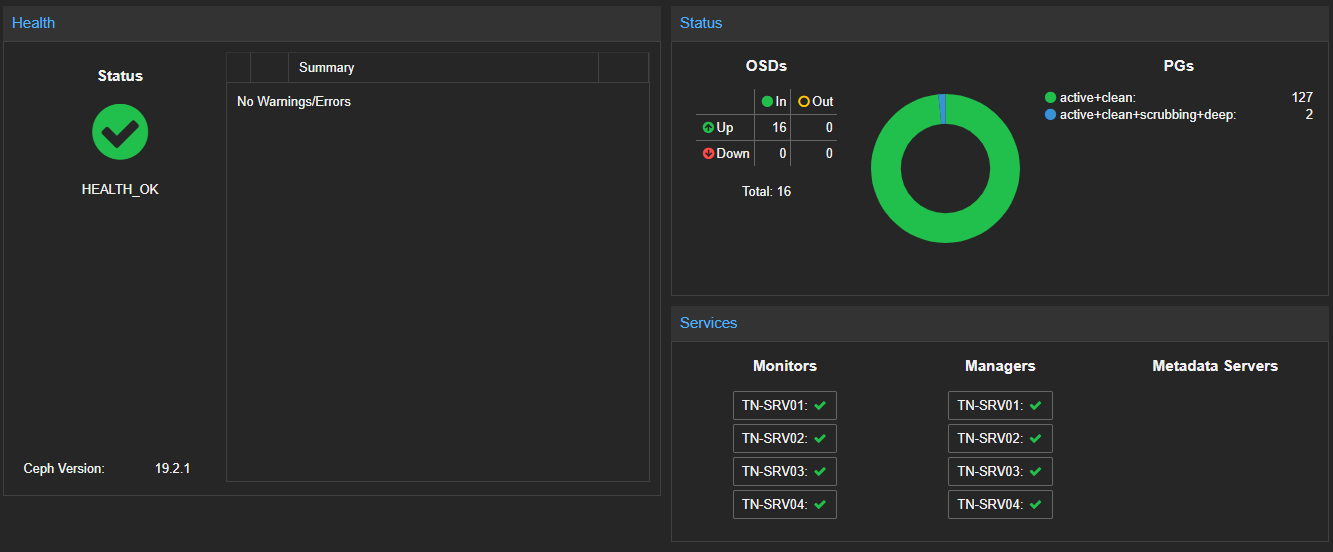The image size is (1333, 552).
Task: Select the TN-SRV02 monitor box
Action: click(x=785, y=438)
